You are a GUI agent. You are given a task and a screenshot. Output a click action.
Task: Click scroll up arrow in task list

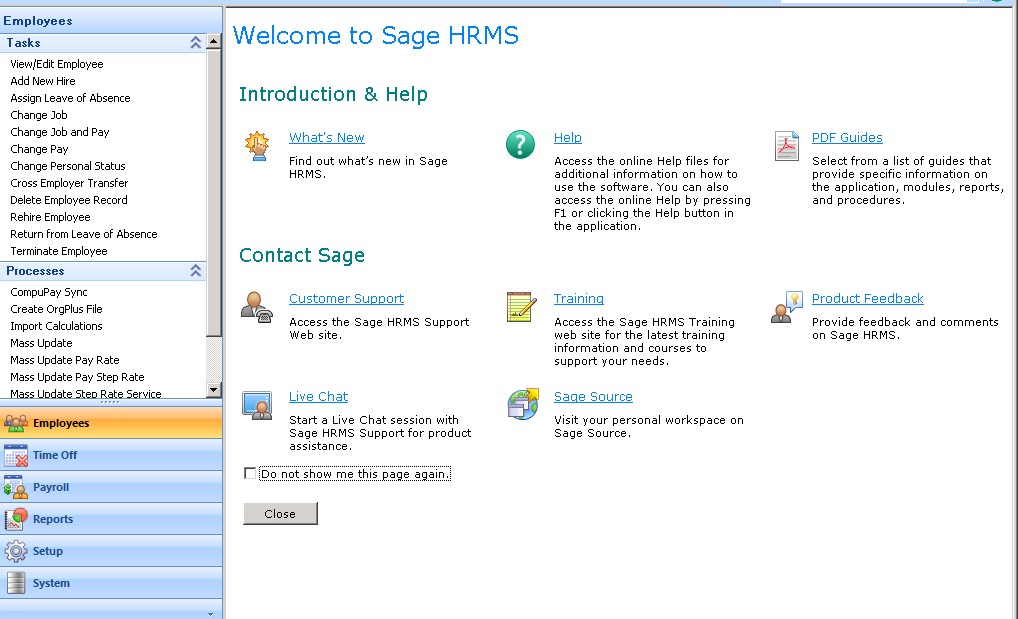(214, 42)
